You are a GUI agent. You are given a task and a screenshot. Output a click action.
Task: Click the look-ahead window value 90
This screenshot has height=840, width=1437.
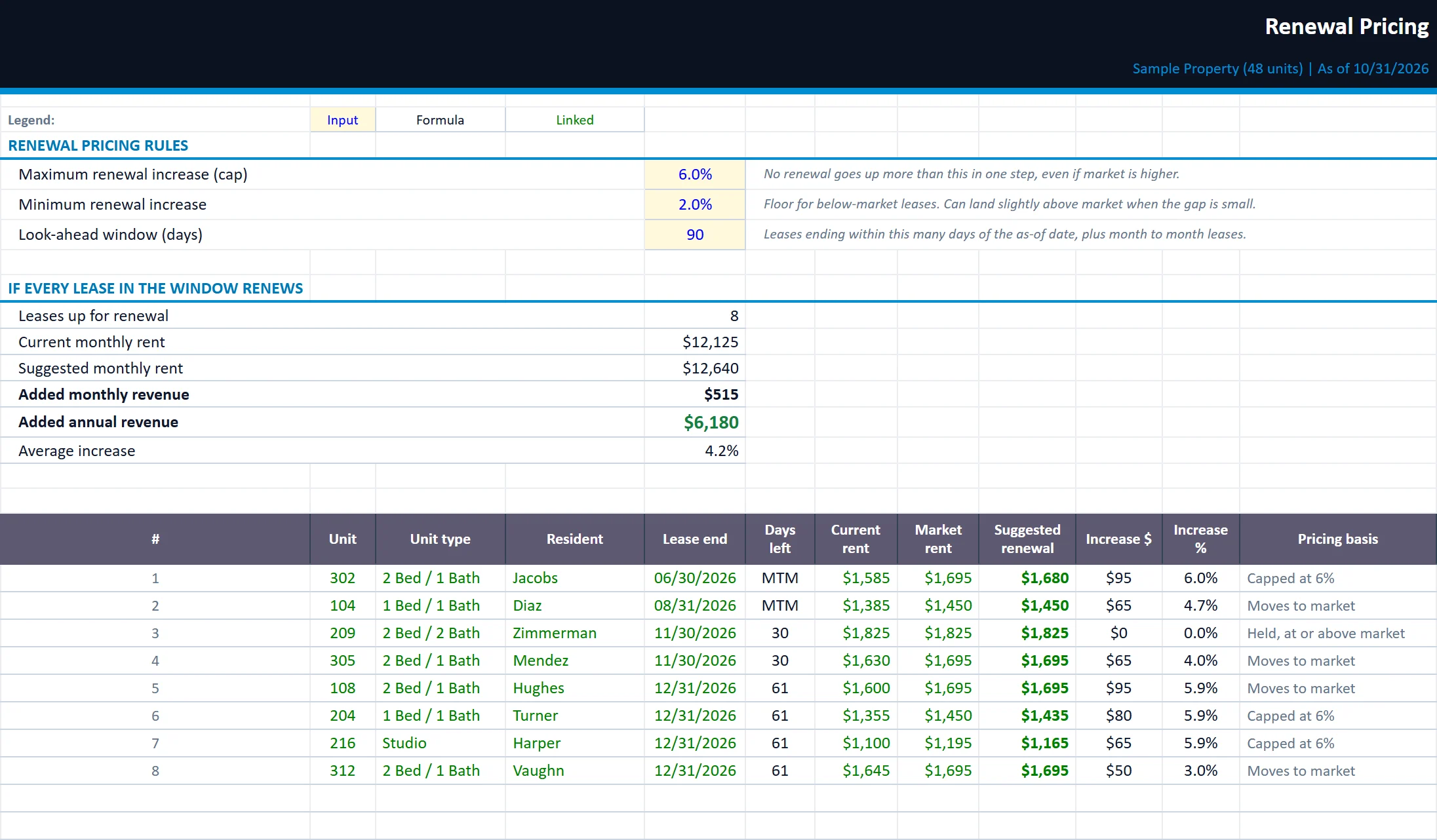click(x=695, y=235)
